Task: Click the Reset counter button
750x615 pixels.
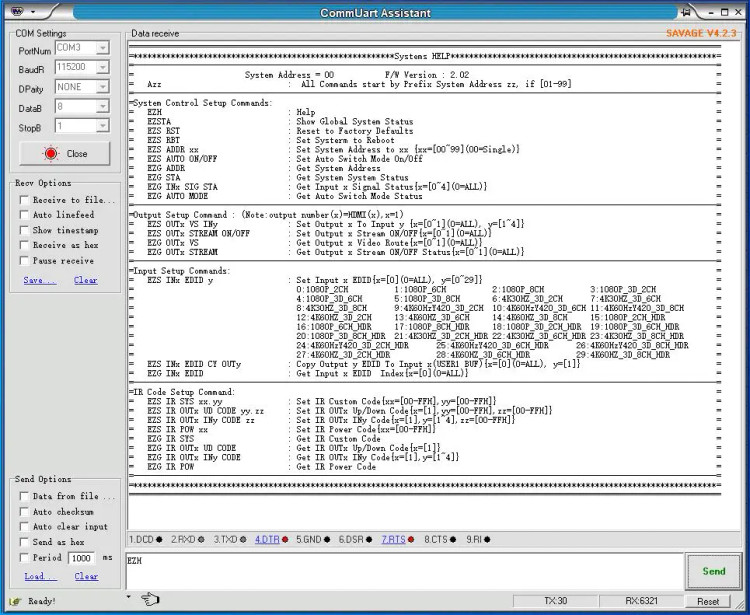Action: click(x=707, y=601)
